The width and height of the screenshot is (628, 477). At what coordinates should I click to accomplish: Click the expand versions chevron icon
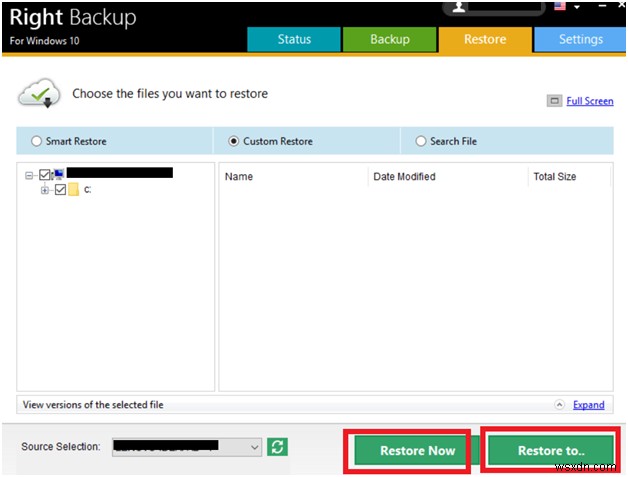pyautogui.click(x=560, y=405)
